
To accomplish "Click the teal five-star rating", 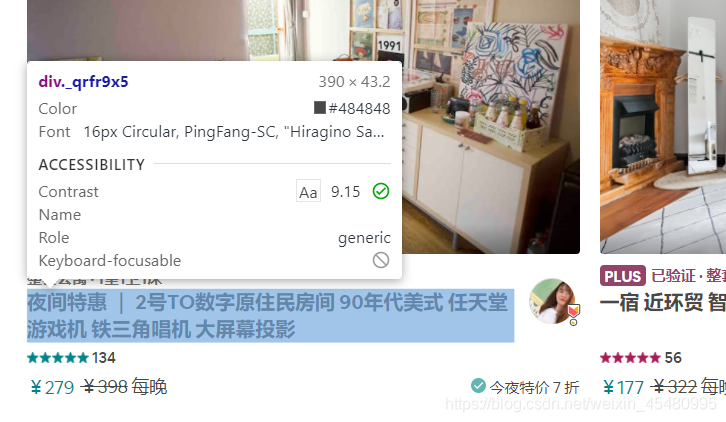I will coord(58,358).
